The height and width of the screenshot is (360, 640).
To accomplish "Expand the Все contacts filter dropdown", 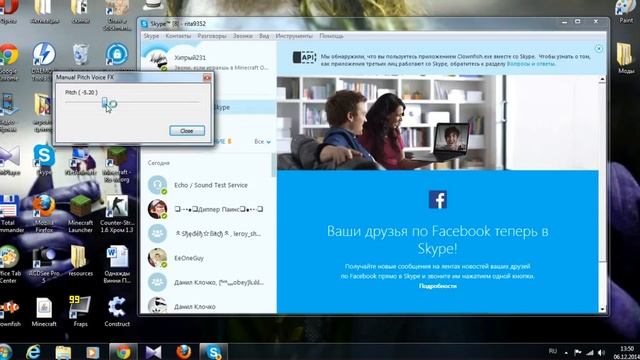I will [262, 142].
